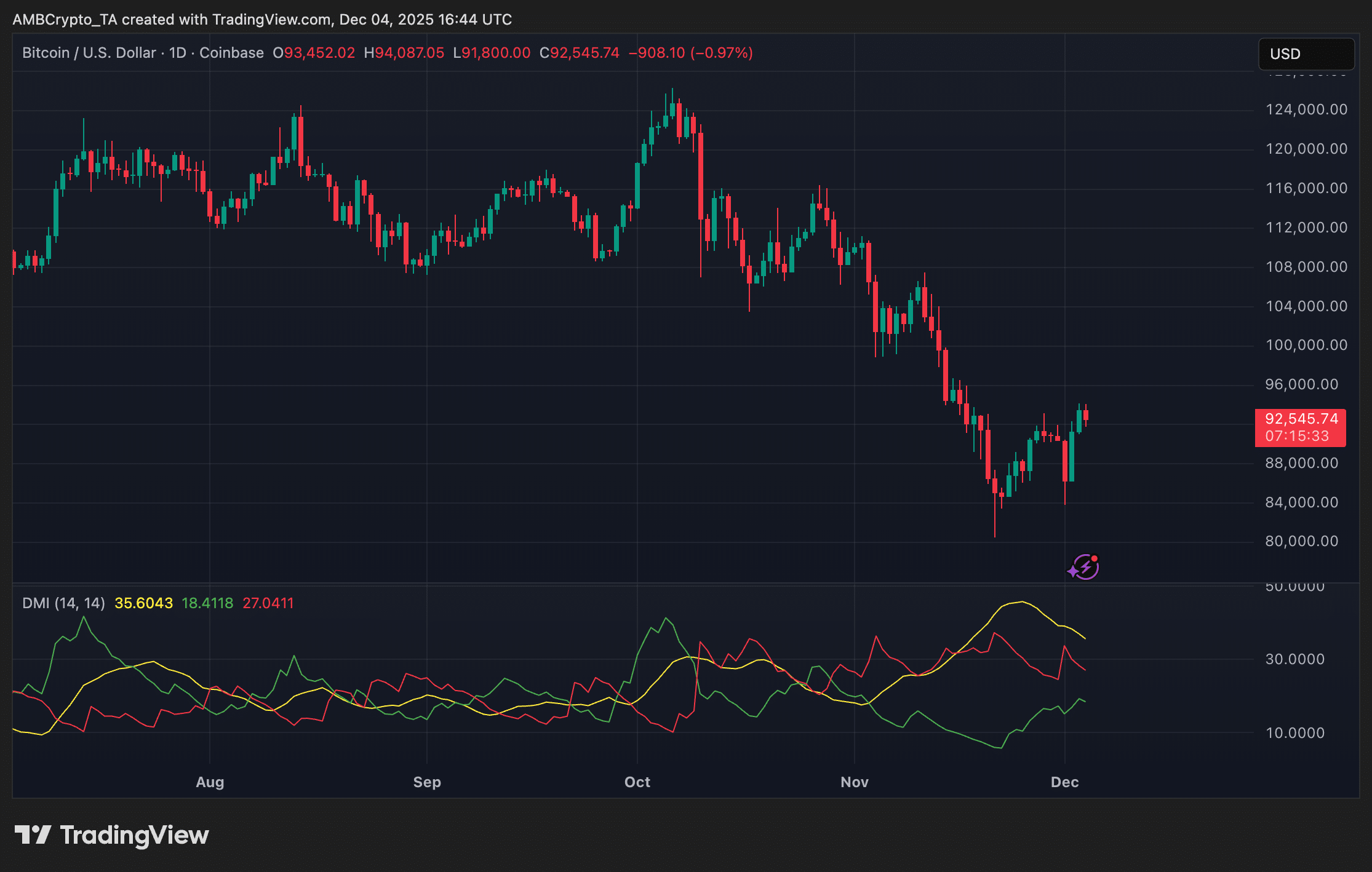Image resolution: width=1372 pixels, height=872 pixels.
Task: Click the Oct label on the time axis
Action: pyautogui.click(x=637, y=782)
